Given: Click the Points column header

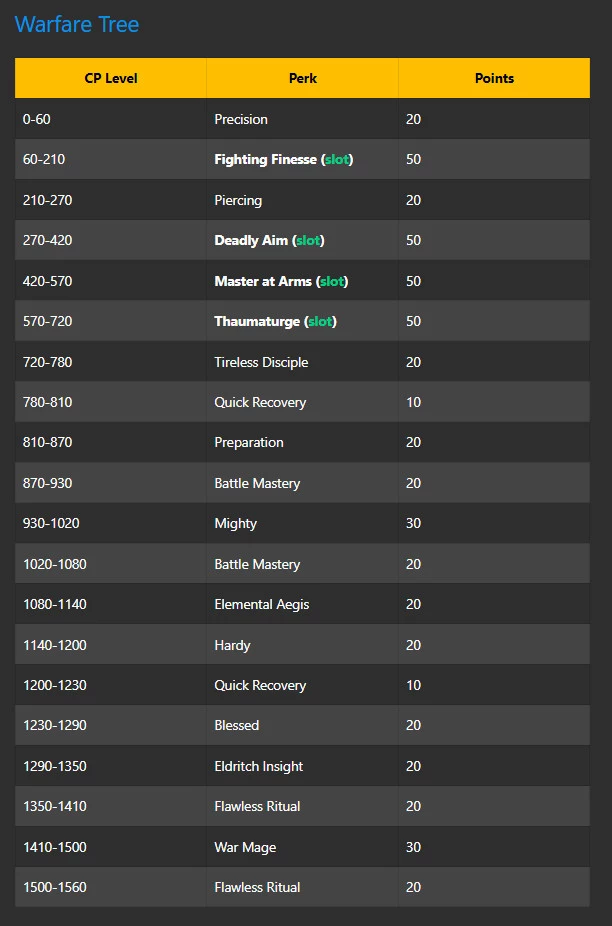Looking at the screenshot, I should tap(494, 78).
